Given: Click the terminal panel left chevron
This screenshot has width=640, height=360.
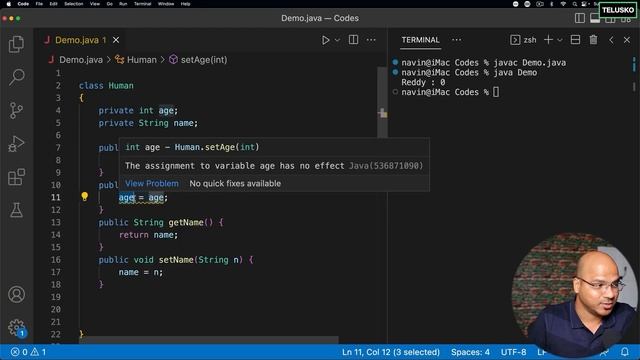Looking at the screenshot, I should [611, 40].
